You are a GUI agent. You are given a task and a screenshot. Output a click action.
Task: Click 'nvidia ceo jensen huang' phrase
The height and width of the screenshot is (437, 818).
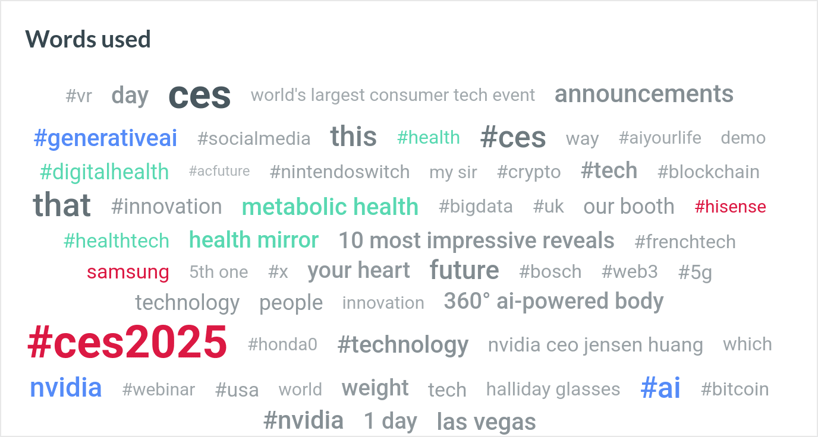595,345
